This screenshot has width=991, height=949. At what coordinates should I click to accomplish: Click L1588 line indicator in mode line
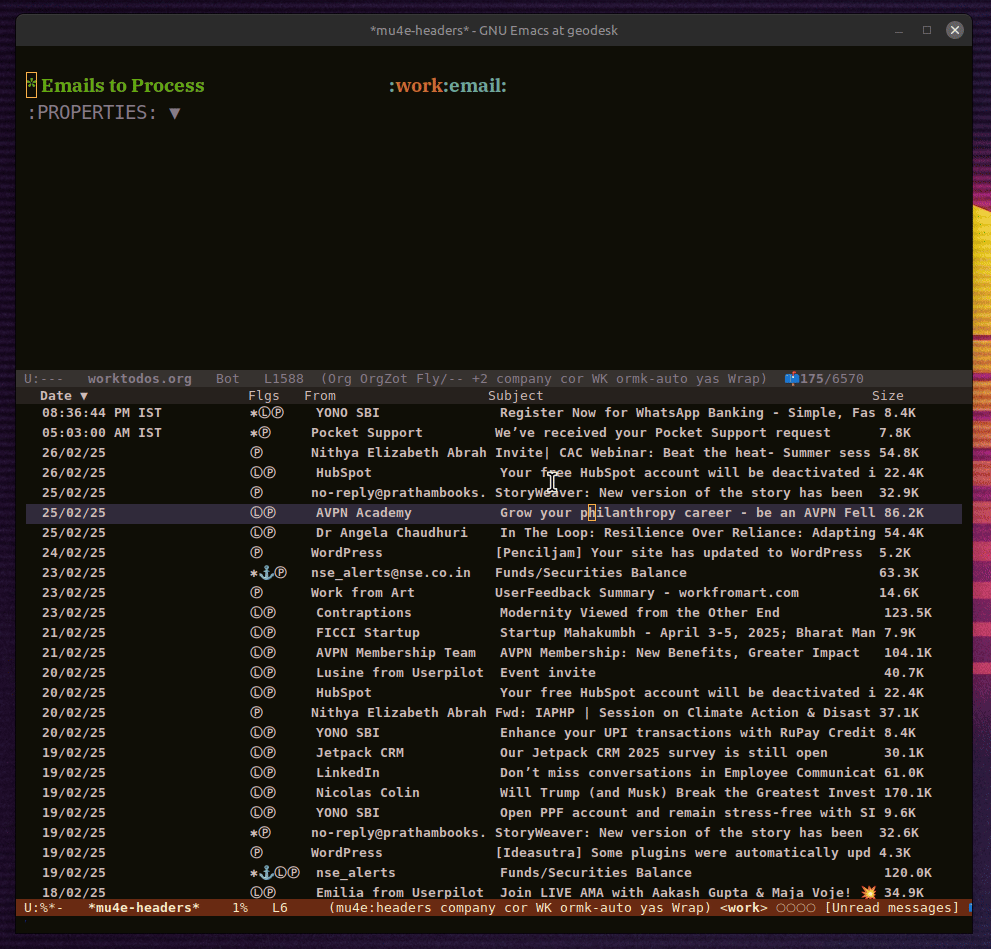pos(283,378)
